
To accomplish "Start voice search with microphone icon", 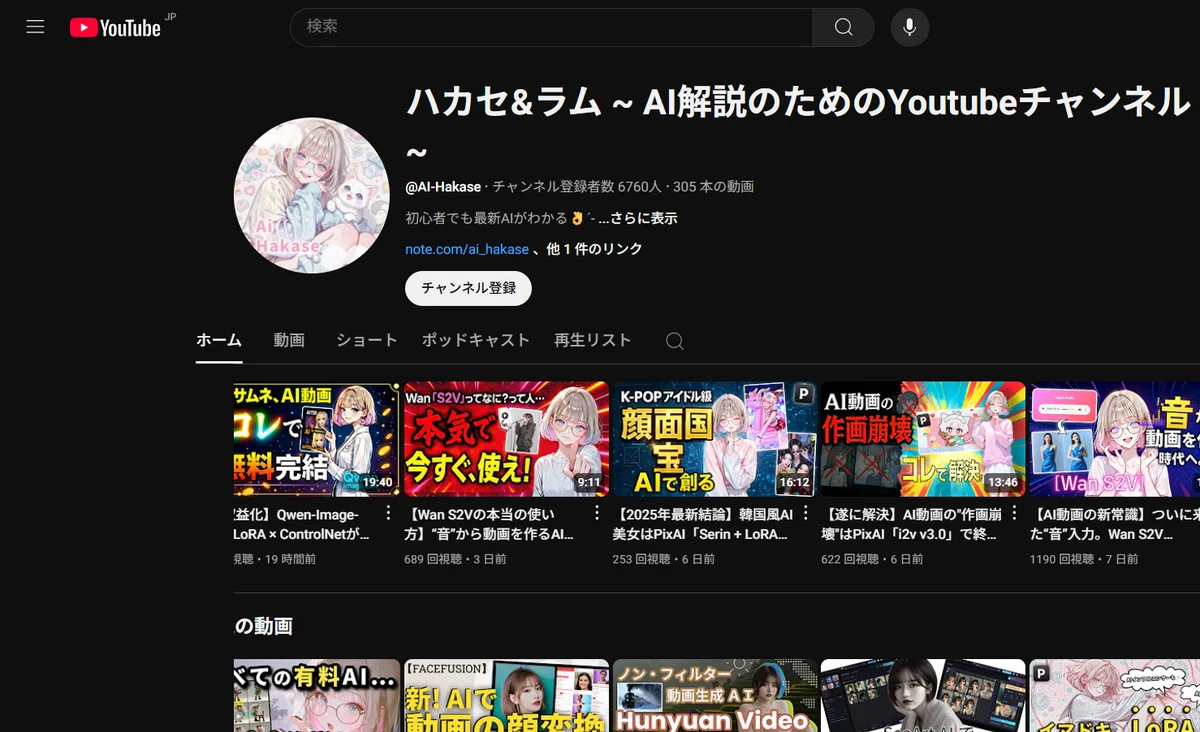I will coord(909,27).
